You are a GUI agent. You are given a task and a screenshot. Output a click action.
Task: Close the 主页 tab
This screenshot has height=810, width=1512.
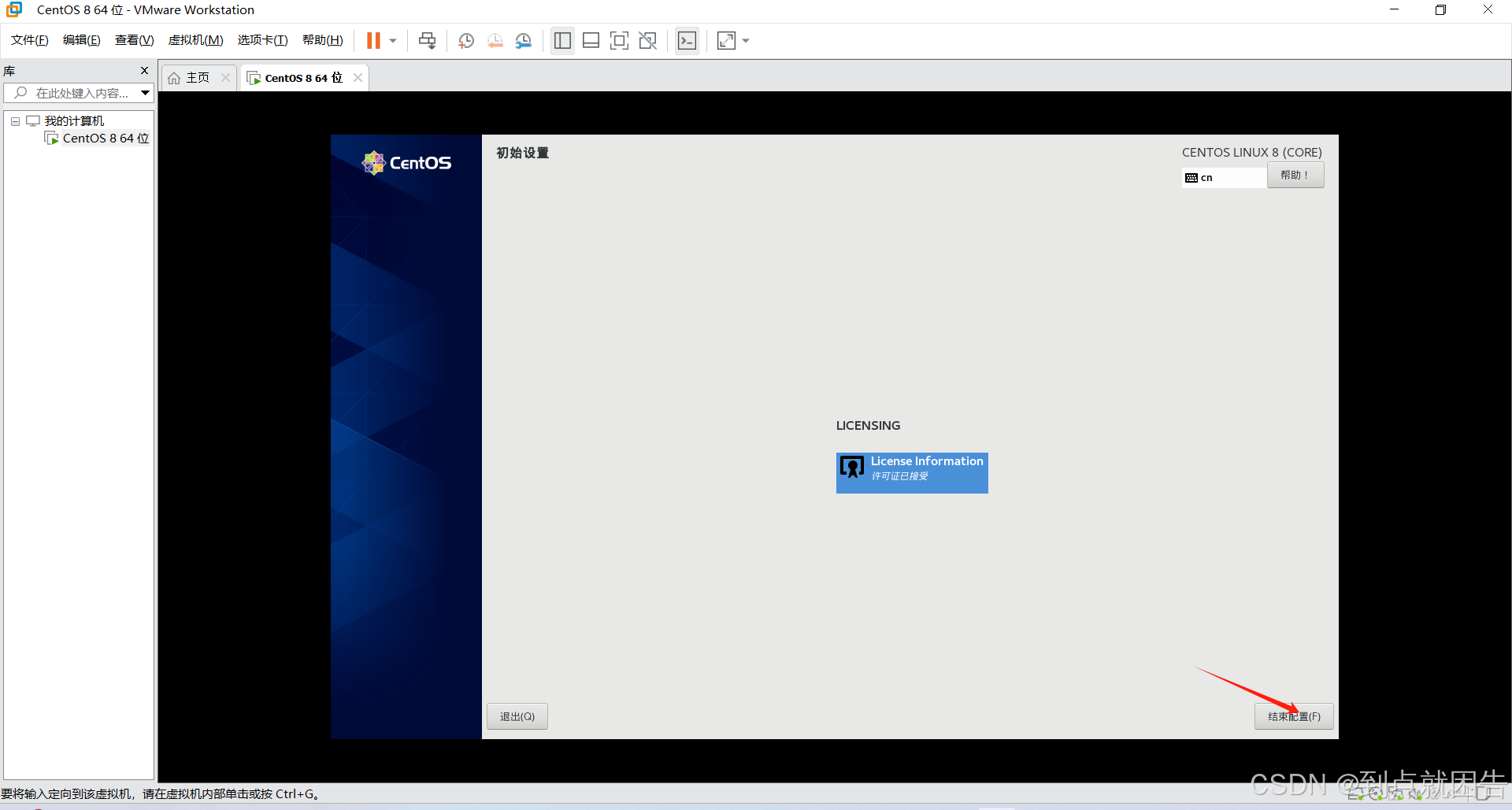point(225,77)
